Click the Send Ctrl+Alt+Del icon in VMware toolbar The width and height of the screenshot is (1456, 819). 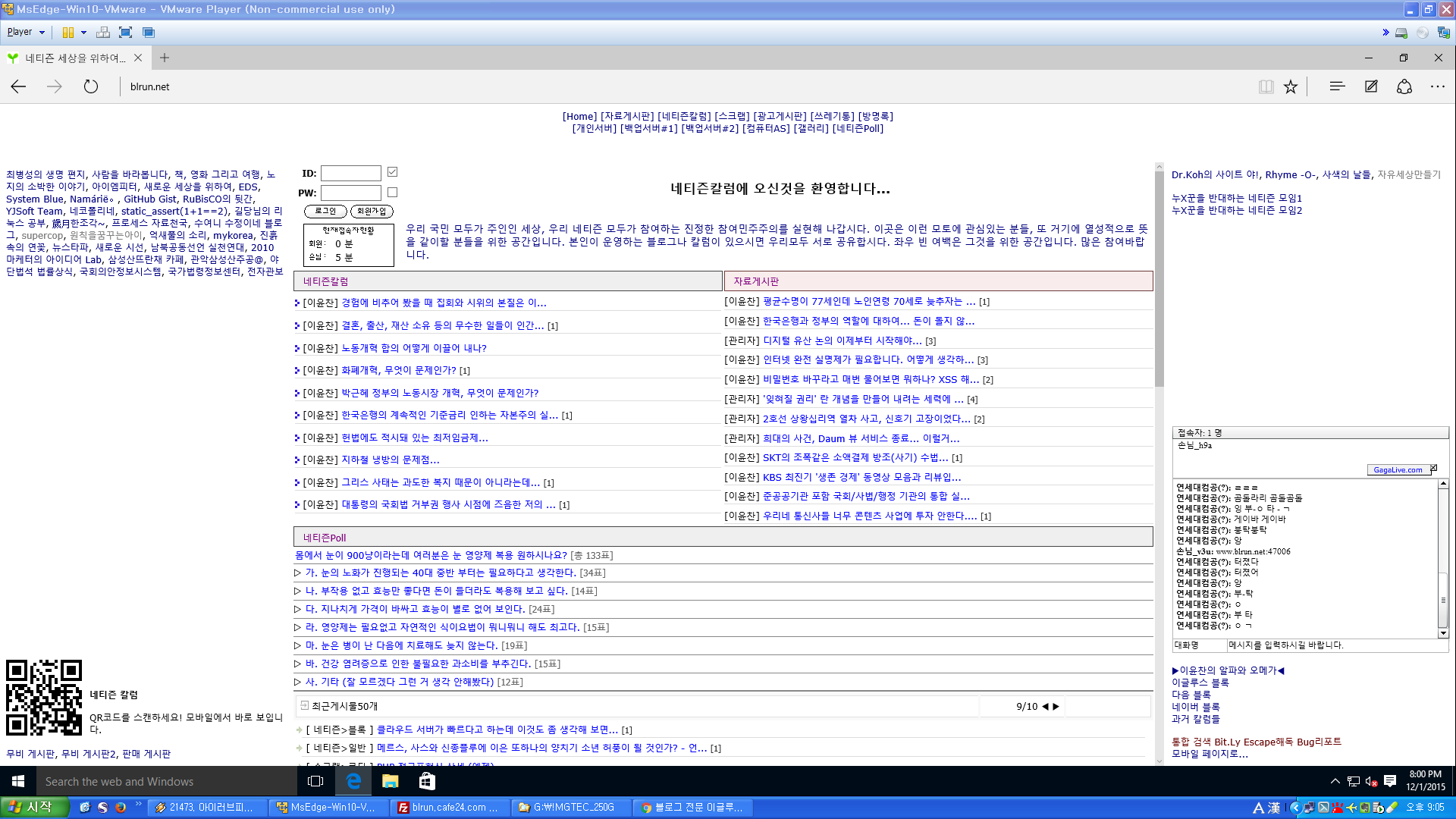103,33
